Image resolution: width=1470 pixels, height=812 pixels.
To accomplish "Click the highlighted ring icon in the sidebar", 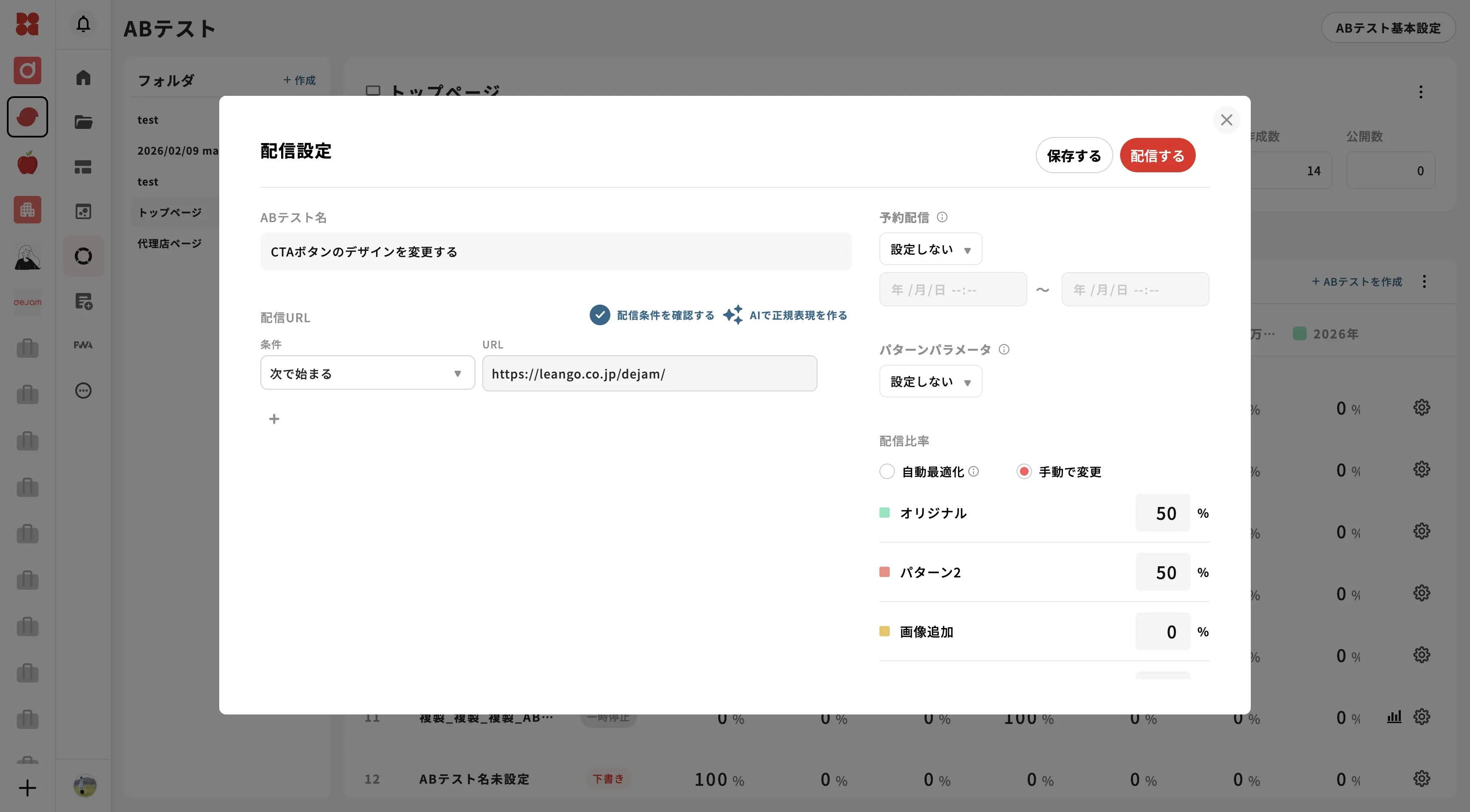I will pyautogui.click(x=83, y=256).
